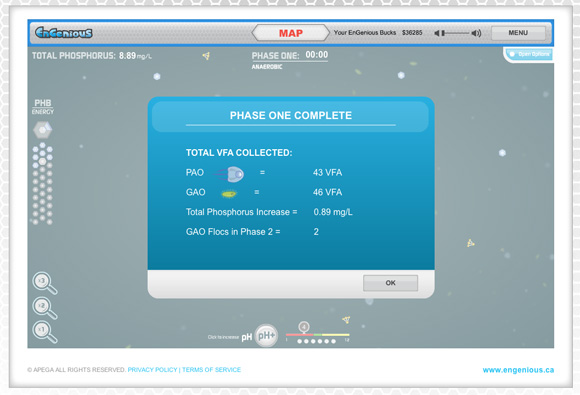
Task: Click the 46 VFA value
Action: 327,192
